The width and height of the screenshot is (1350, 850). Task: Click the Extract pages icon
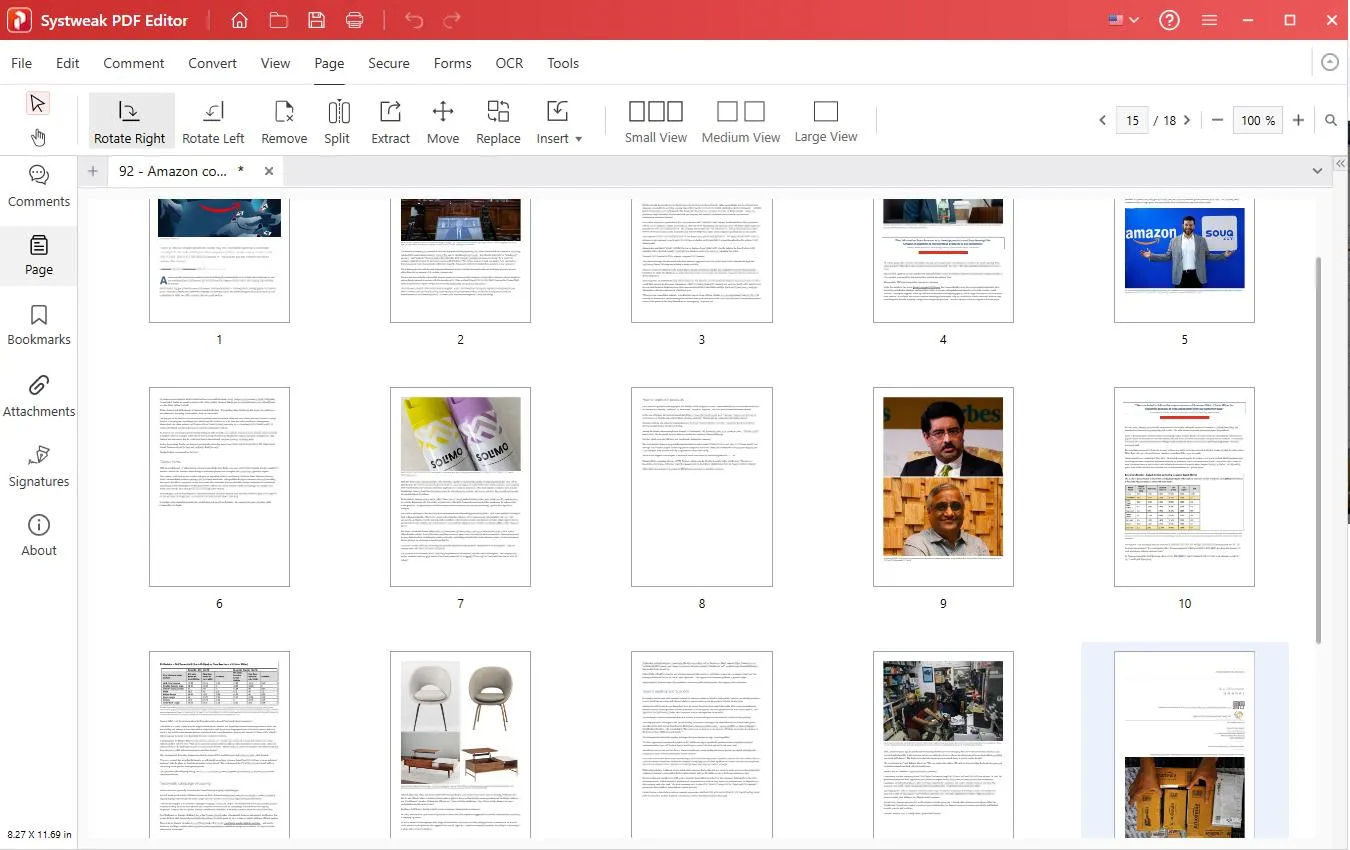point(390,122)
